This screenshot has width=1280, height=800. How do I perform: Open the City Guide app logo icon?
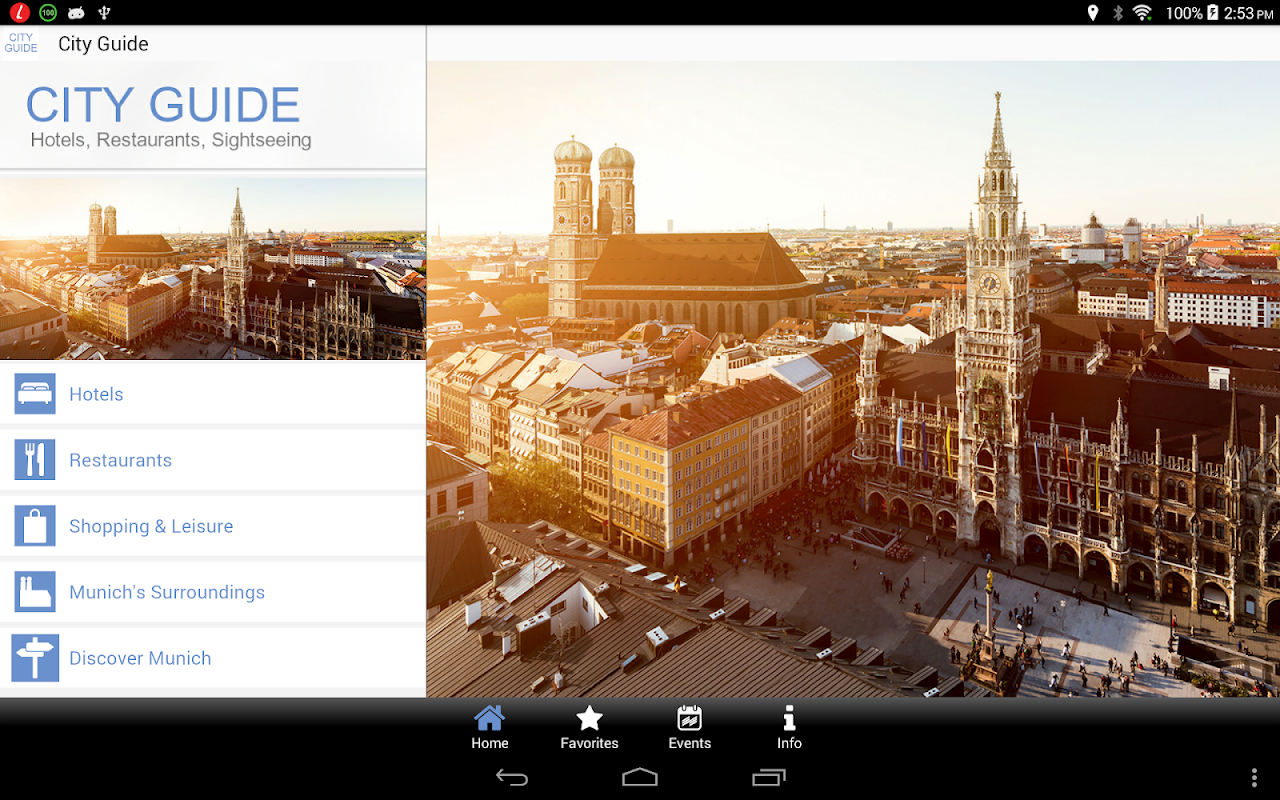click(21, 44)
